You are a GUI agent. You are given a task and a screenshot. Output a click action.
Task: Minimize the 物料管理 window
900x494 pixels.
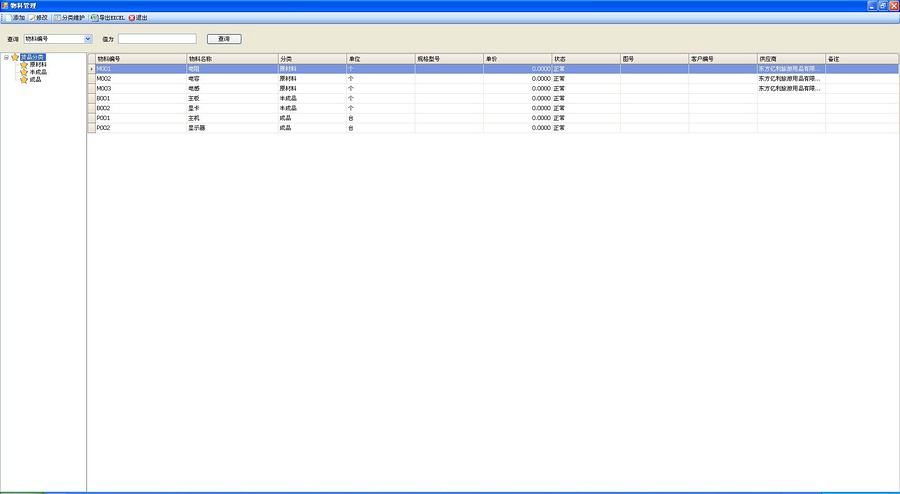tap(872, 6)
